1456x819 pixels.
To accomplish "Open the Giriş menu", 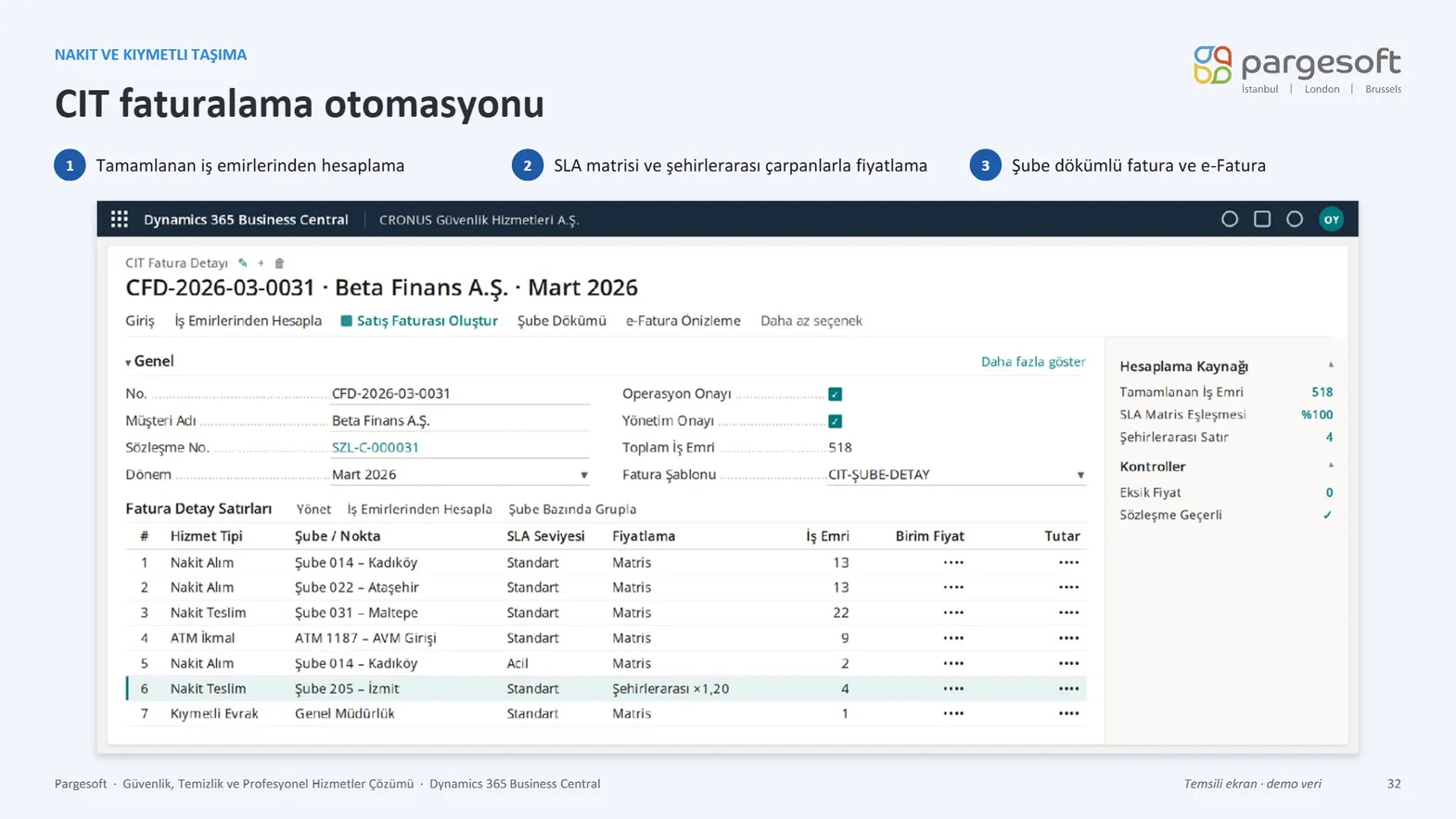I will [140, 321].
